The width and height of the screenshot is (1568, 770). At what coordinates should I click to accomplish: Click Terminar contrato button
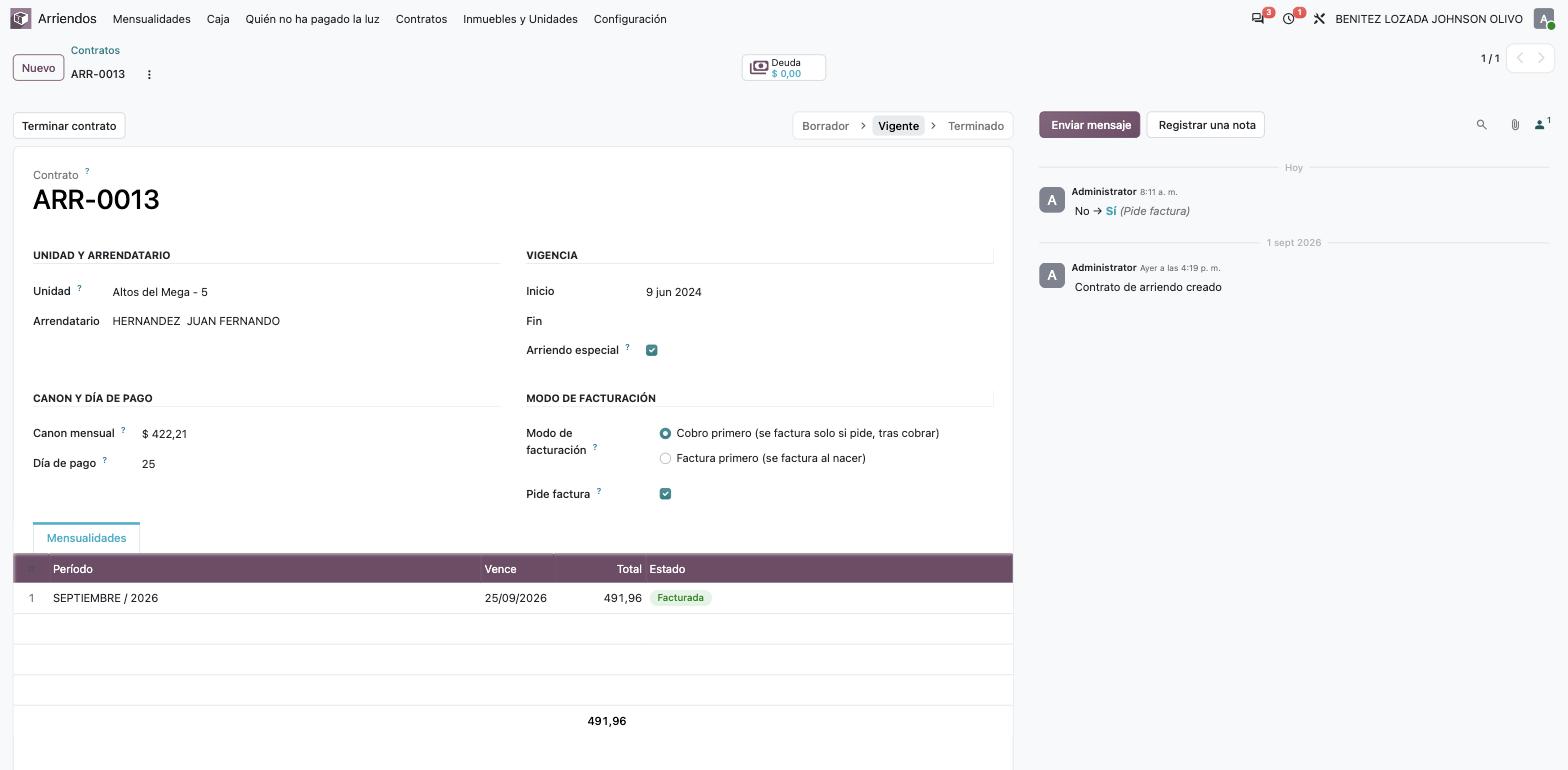tap(69, 126)
